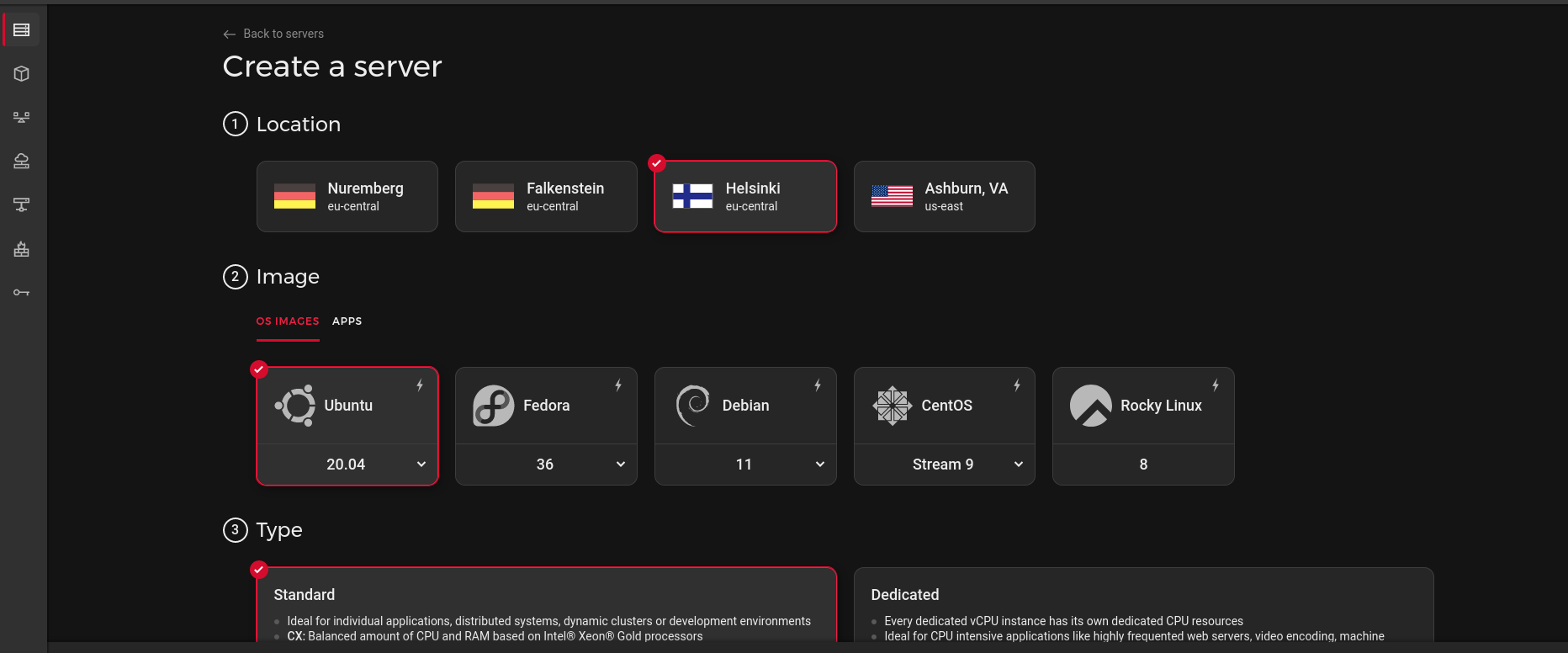Click the Rocky Linux version 8 field
Viewport: 1568px width, 653px height.
(x=1143, y=465)
